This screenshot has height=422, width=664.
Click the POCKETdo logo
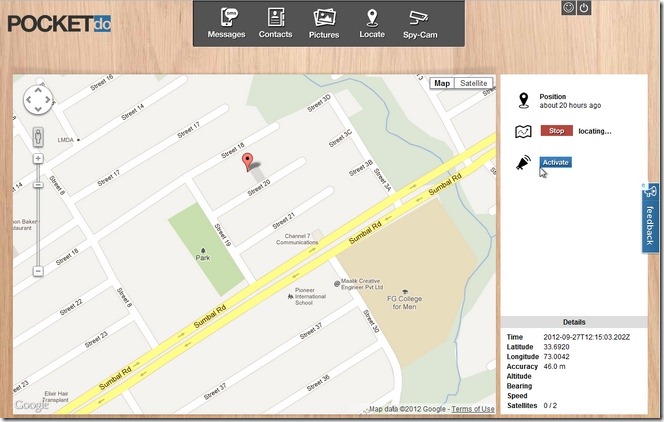(59, 24)
